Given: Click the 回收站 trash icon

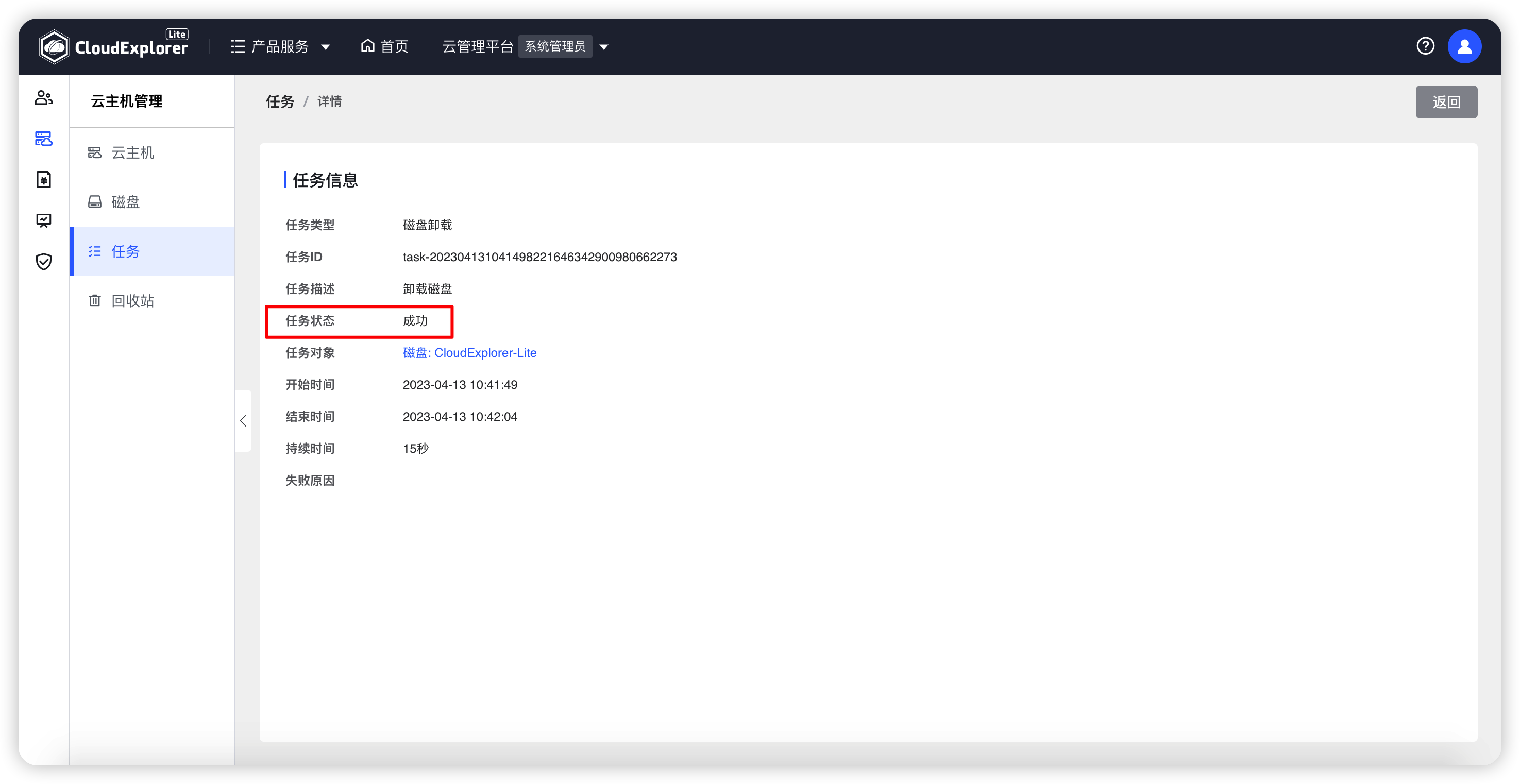Looking at the screenshot, I should click(x=94, y=301).
